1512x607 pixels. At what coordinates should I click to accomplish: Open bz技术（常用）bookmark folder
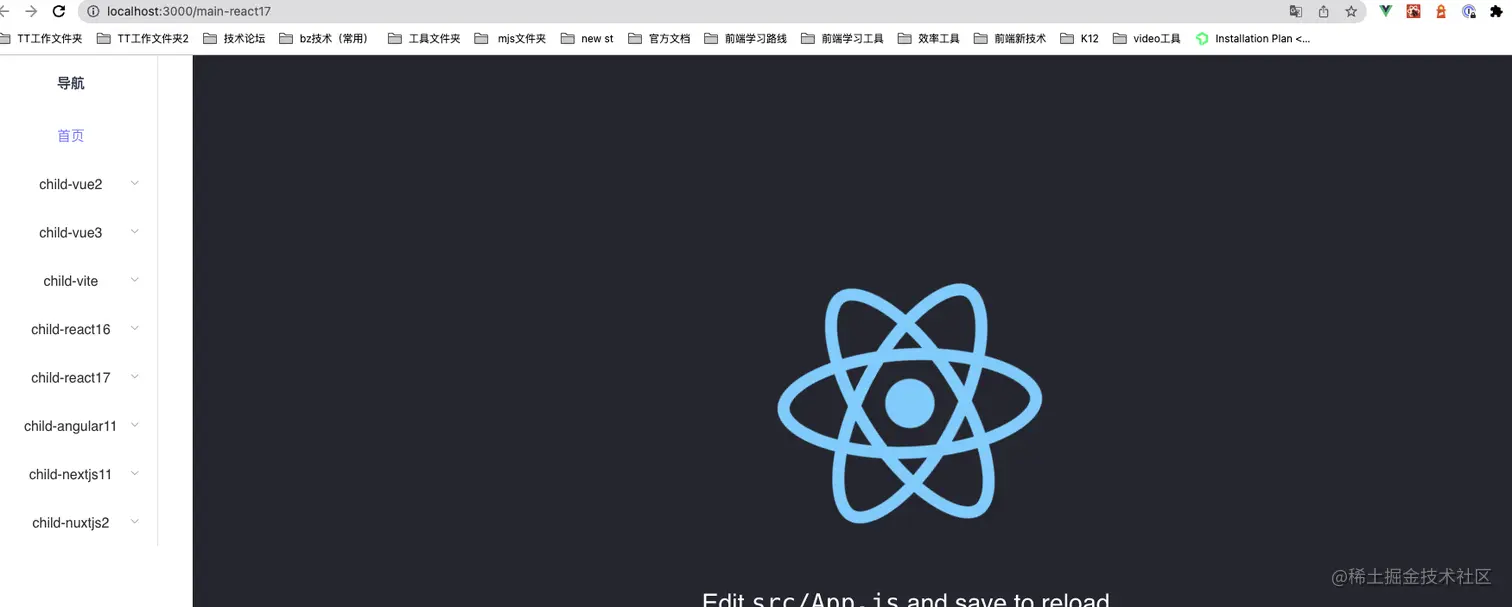pyautogui.click(x=324, y=38)
